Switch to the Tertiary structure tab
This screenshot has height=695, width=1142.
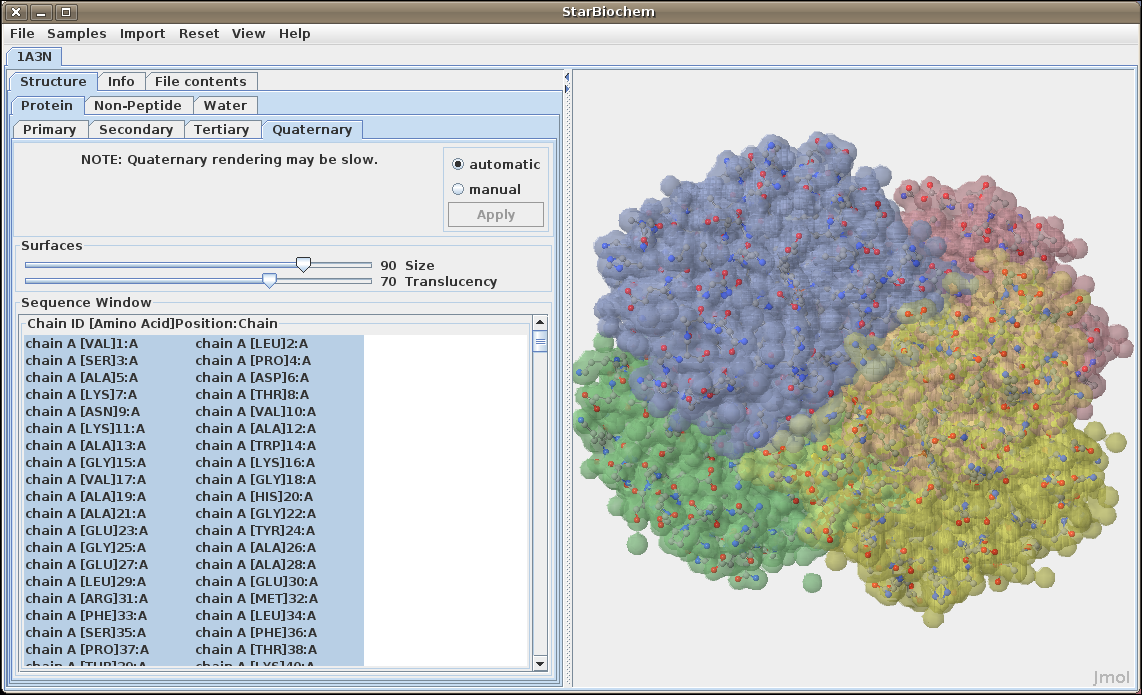coord(221,130)
